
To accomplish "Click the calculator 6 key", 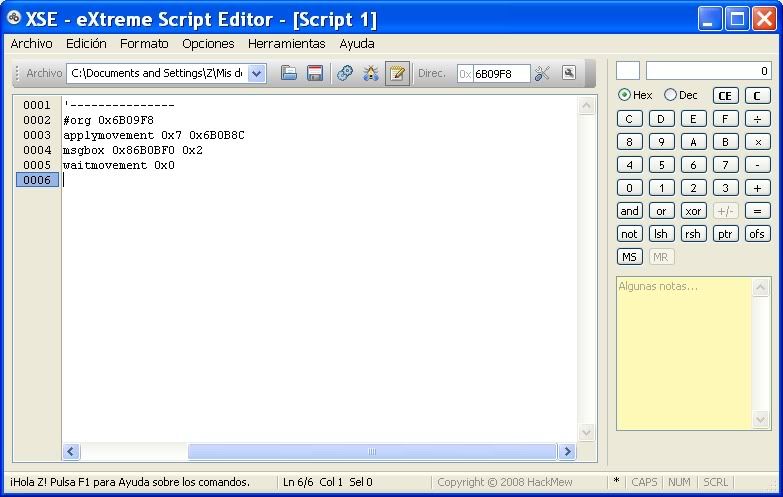I will 693,165.
